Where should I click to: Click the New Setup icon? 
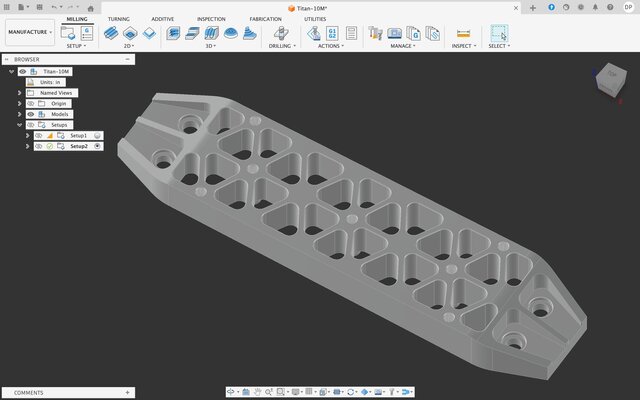click(x=67, y=34)
